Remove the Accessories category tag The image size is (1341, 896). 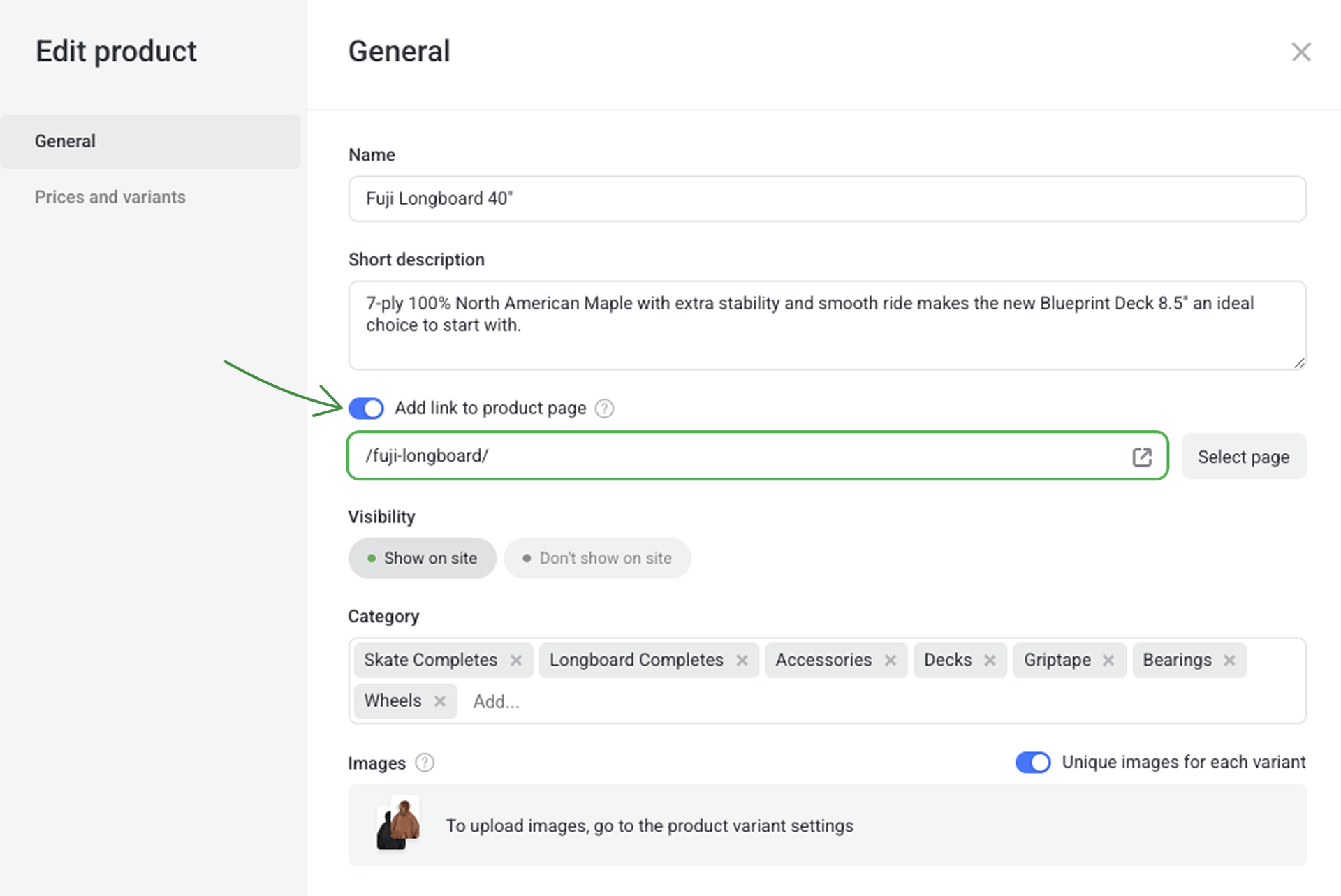point(890,660)
